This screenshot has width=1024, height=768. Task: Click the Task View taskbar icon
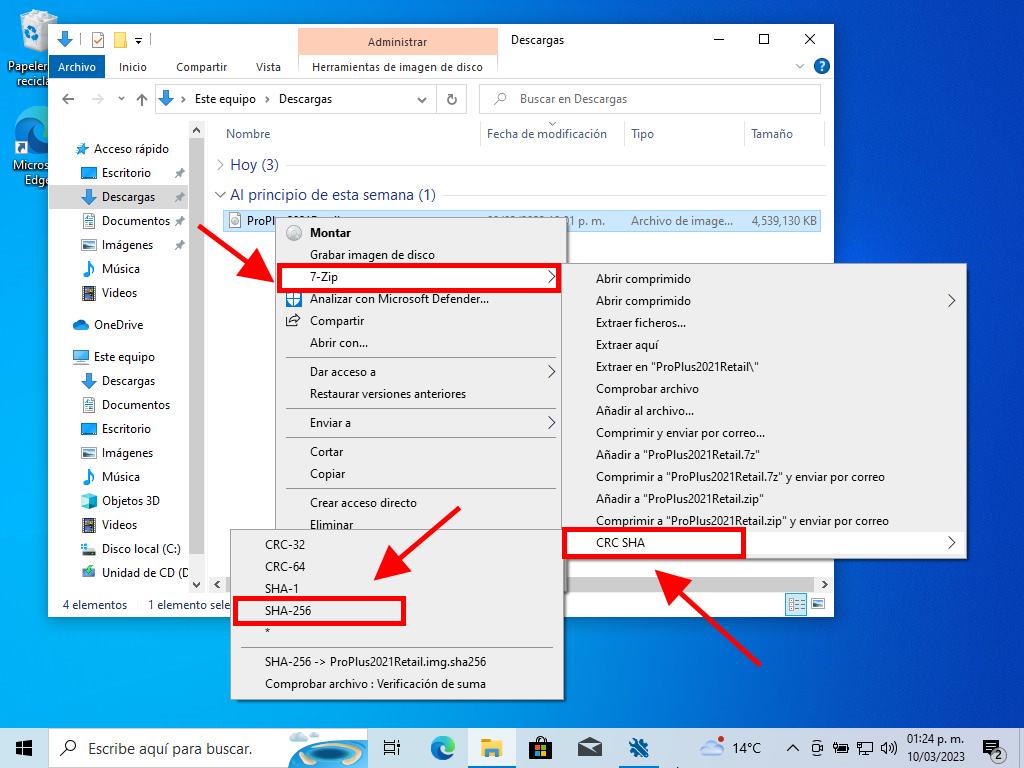coord(392,747)
